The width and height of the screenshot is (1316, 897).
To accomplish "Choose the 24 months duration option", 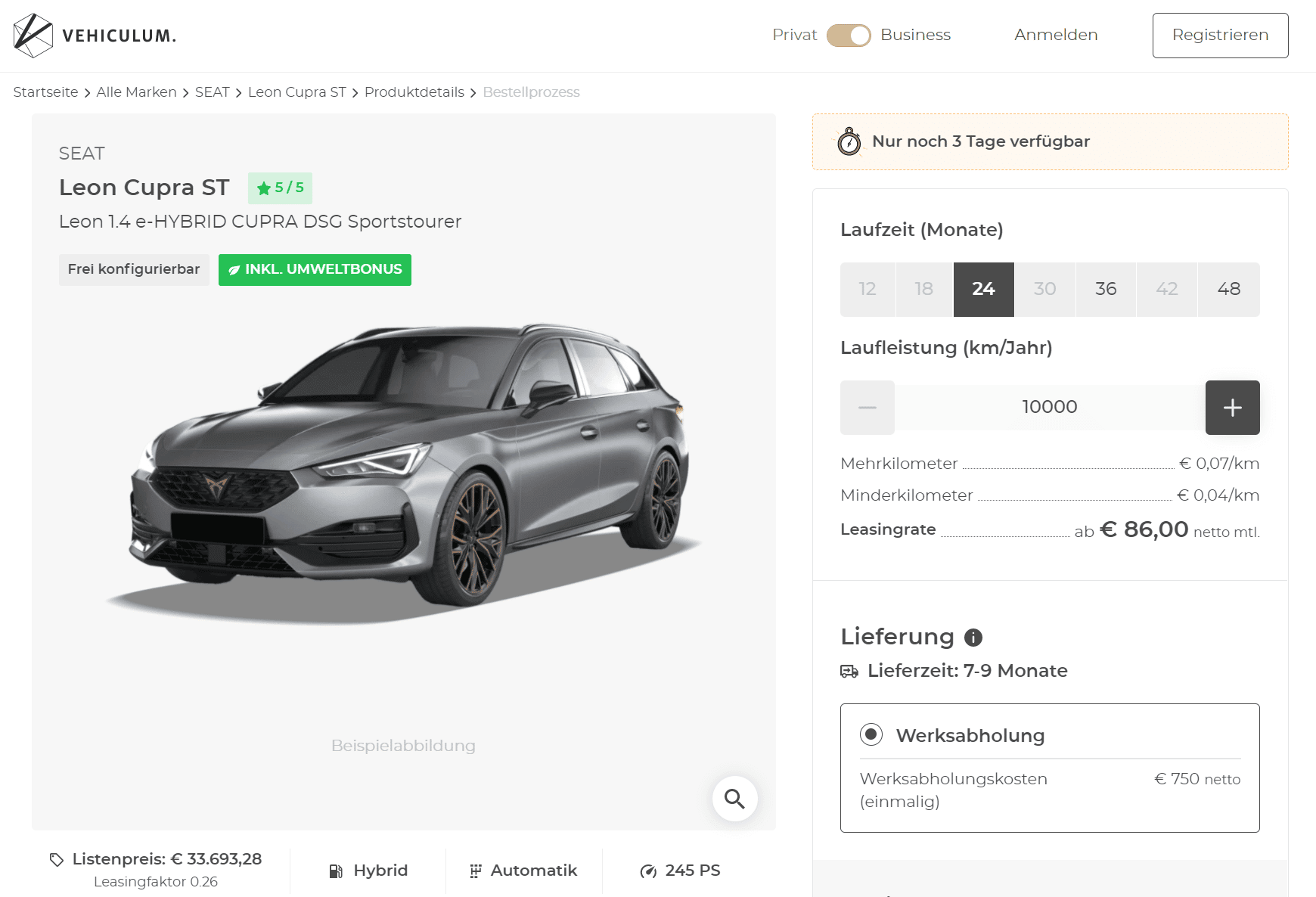I will click(983, 289).
